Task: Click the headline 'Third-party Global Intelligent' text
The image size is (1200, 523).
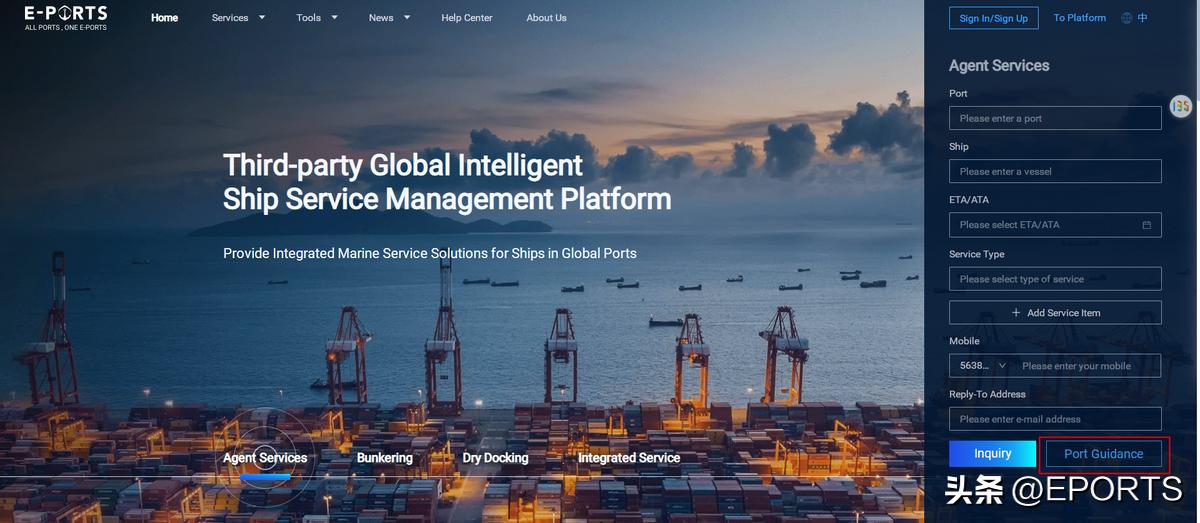Action: (403, 164)
